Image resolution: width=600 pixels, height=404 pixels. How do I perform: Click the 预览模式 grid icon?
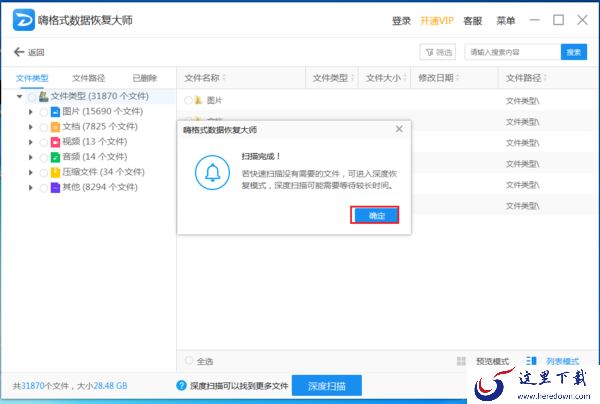pyautogui.click(x=461, y=361)
